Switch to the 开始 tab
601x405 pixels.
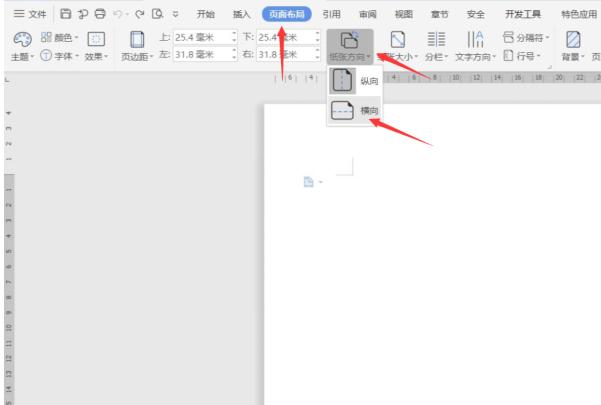click(x=205, y=14)
